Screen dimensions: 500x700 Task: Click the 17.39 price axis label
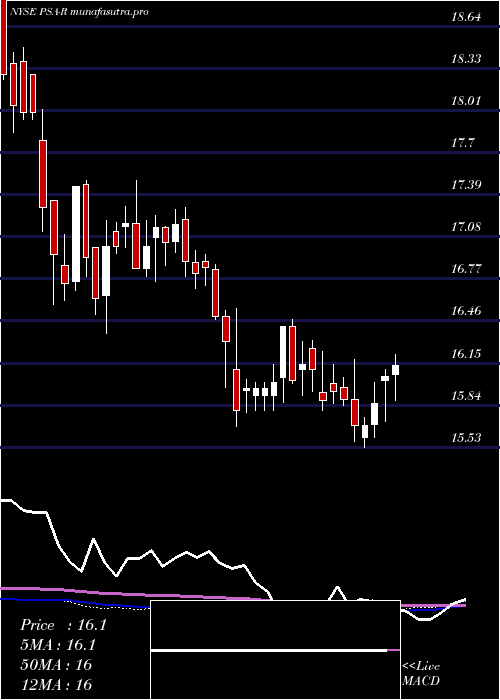[x=466, y=185]
